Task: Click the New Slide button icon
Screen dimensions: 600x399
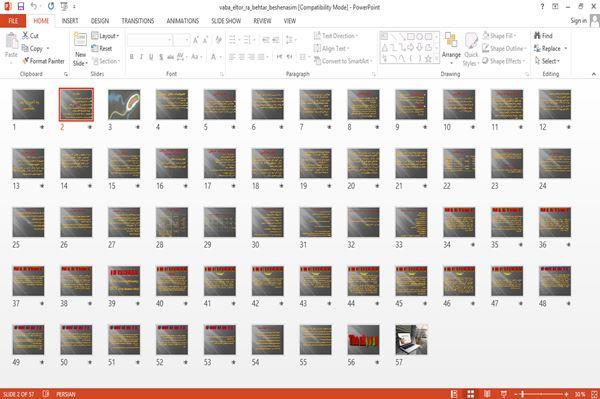Action: (x=80, y=40)
